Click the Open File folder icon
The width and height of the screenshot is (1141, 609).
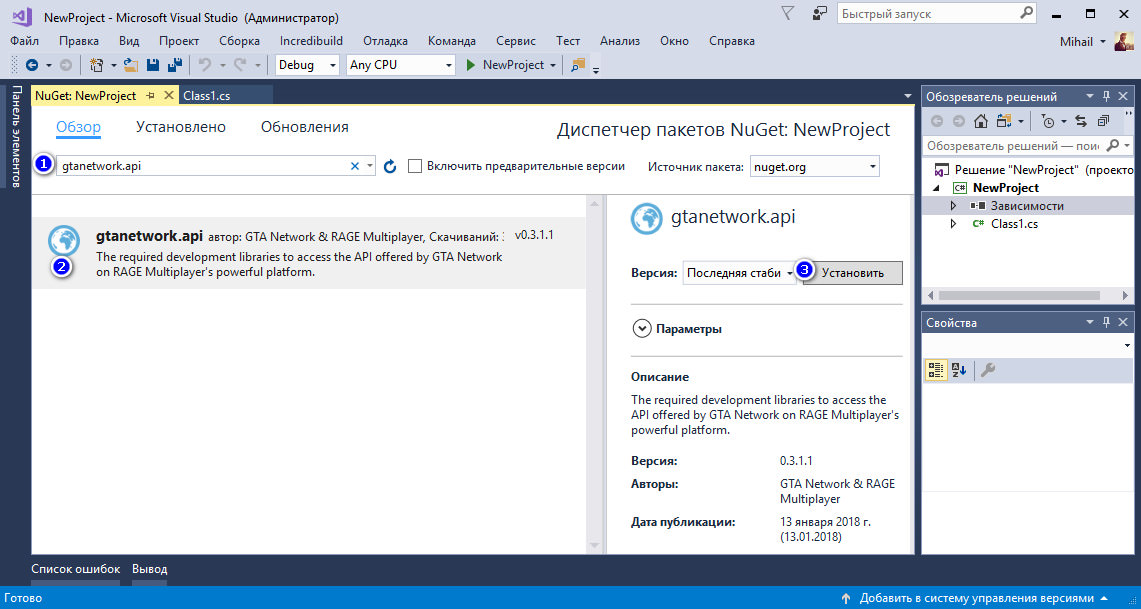131,65
